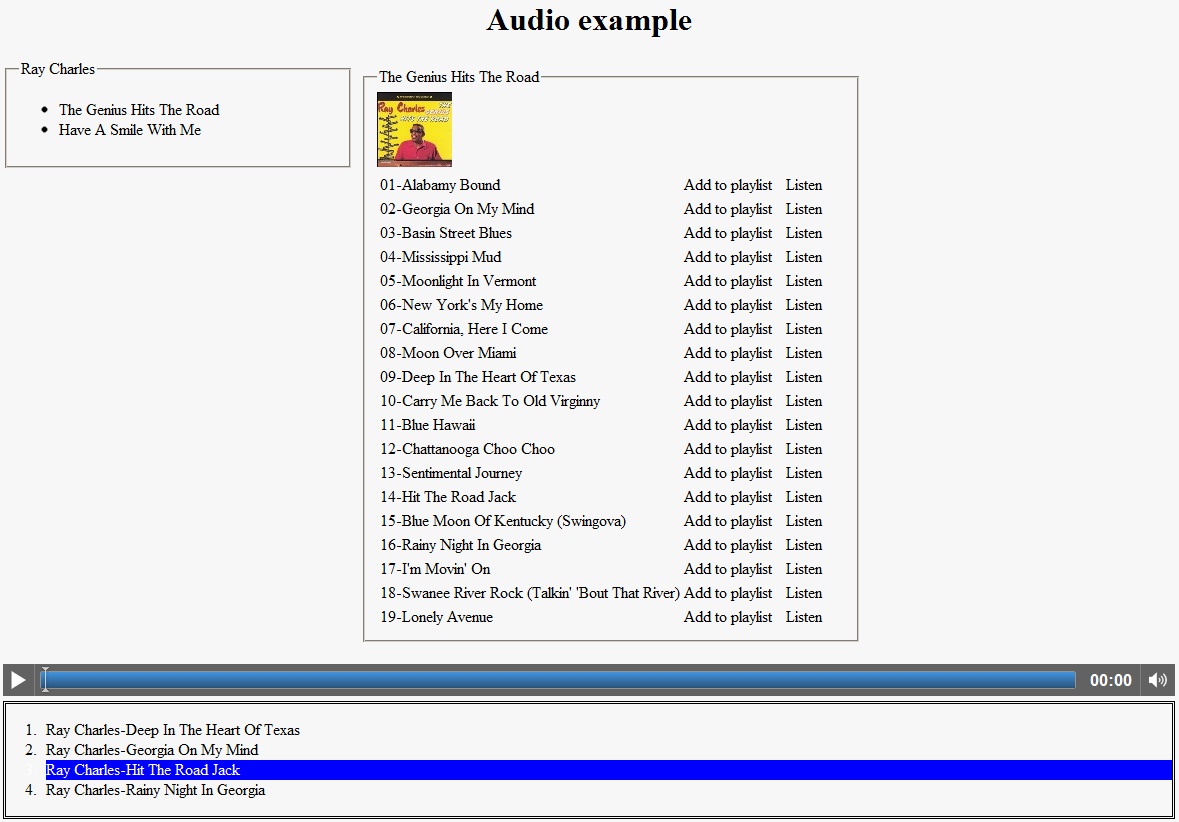The width and height of the screenshot is (1179, 822).
Task: Click the 00:00 elapsed time display
Action: pos(1111,681)
